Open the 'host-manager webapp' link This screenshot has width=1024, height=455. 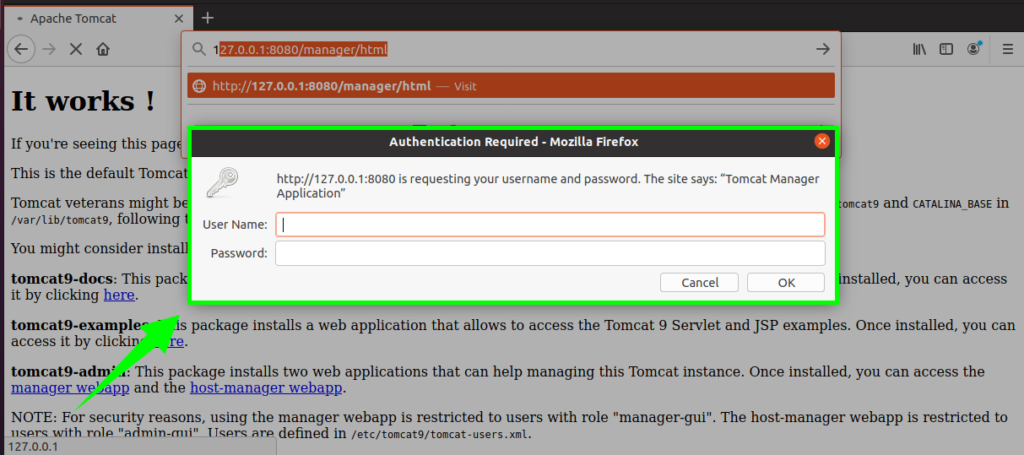(x=266, y=388)
